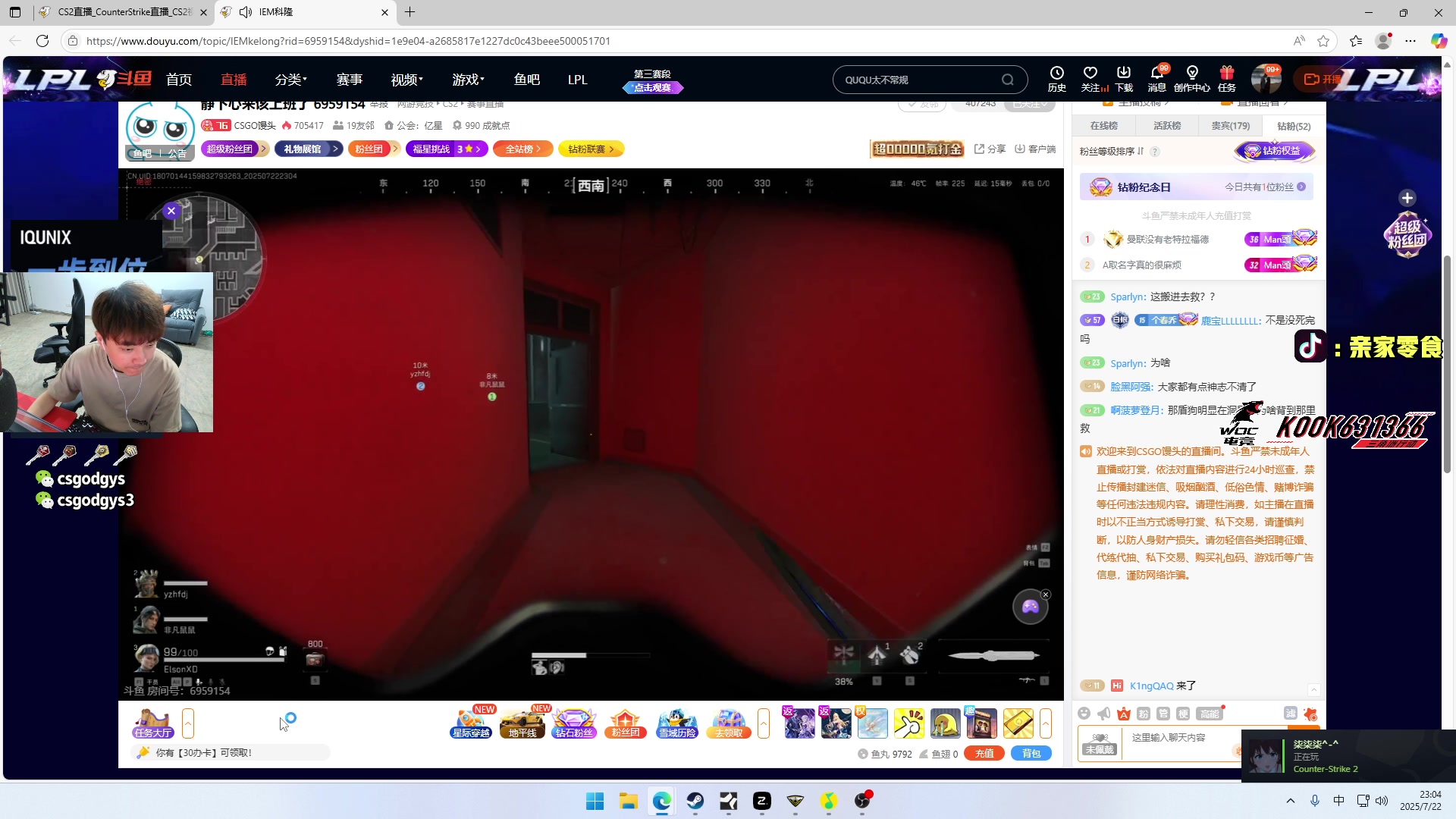Open Steam from the taskbar

coord(695,801)
